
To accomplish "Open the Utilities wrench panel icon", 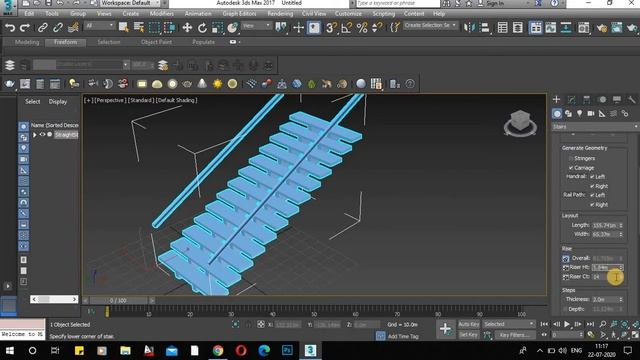I will 631,100.
